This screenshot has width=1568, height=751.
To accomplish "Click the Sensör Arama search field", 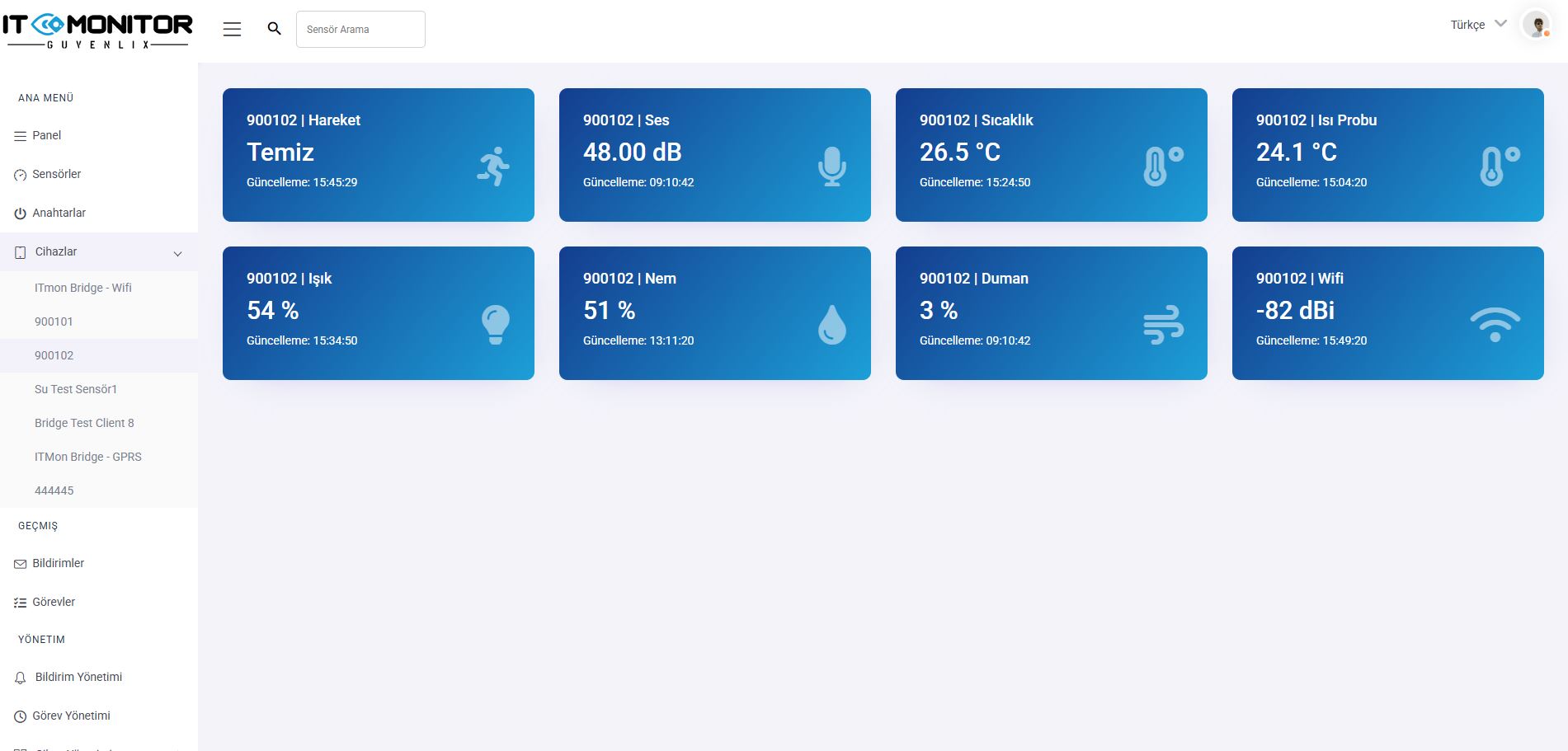I will 360,30.
